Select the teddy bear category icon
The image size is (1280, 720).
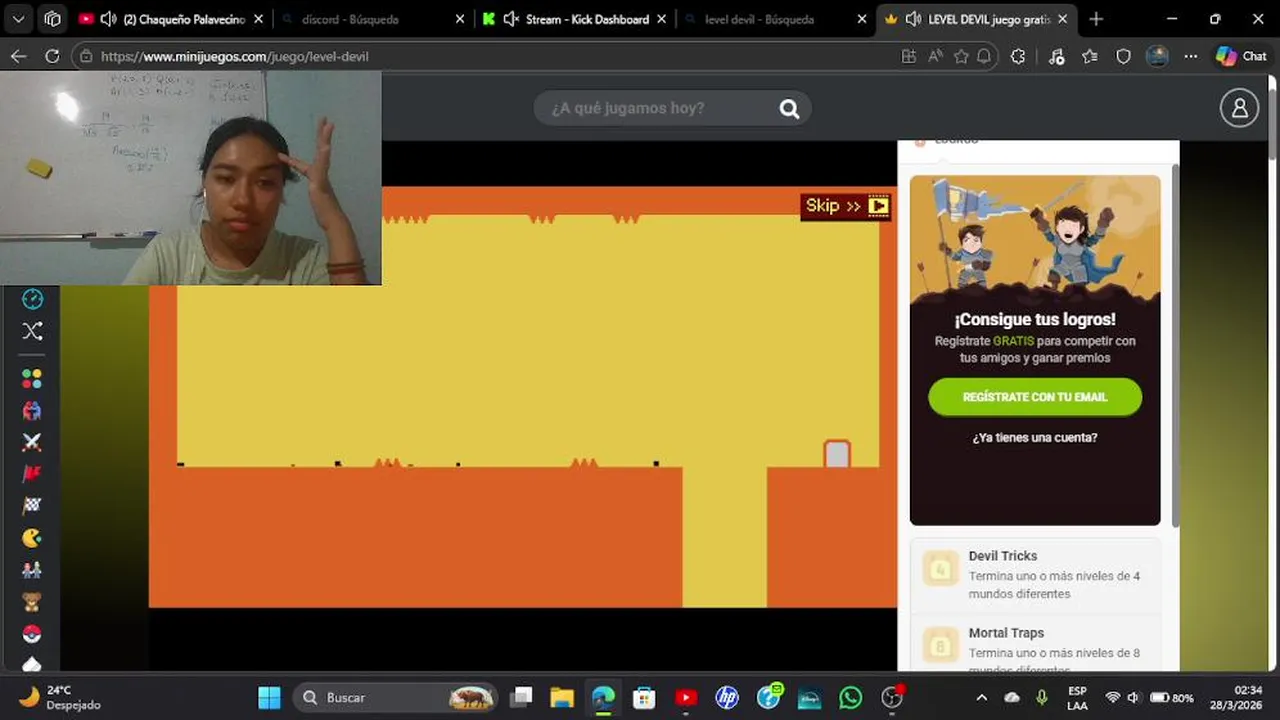pos(32,602)
